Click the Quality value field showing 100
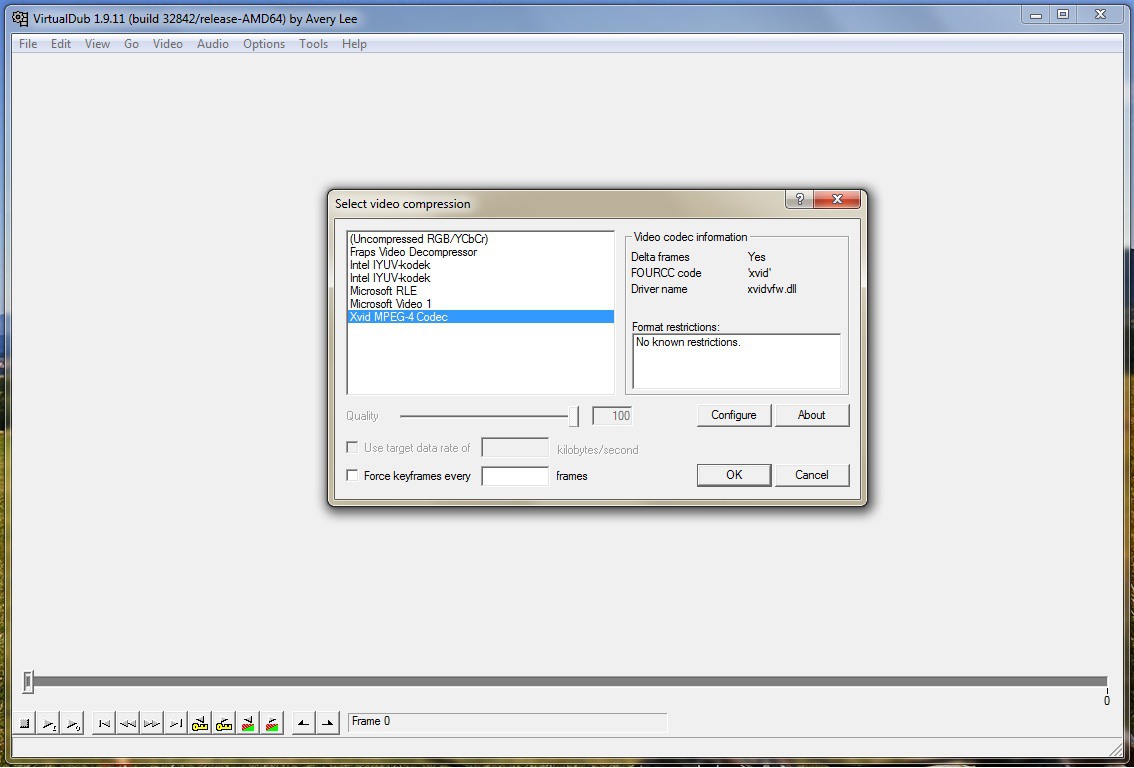 click(612, 416)
